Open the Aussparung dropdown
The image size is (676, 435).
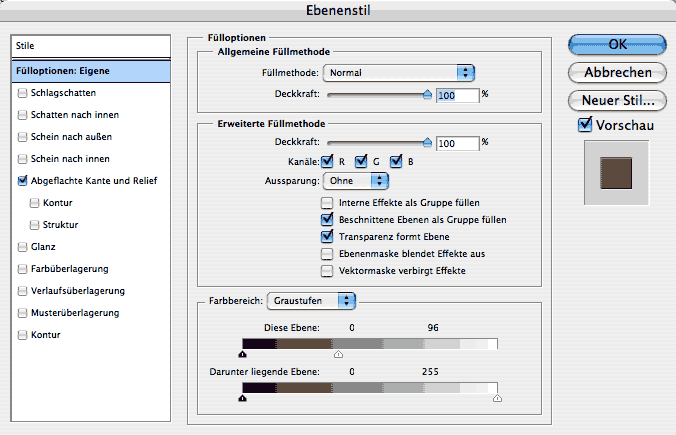(355, 181)
